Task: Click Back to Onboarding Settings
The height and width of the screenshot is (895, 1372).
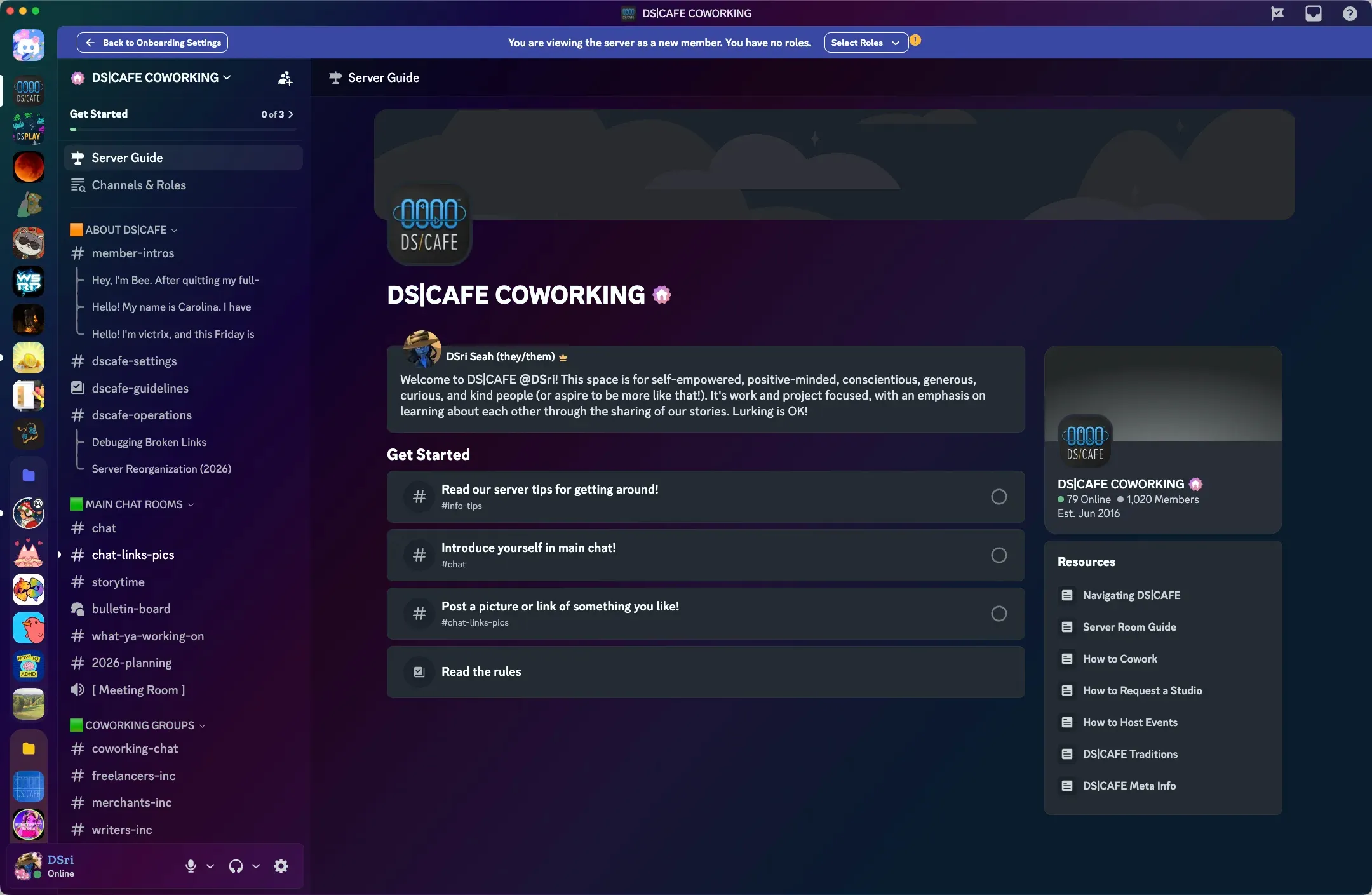Action: 151,43
